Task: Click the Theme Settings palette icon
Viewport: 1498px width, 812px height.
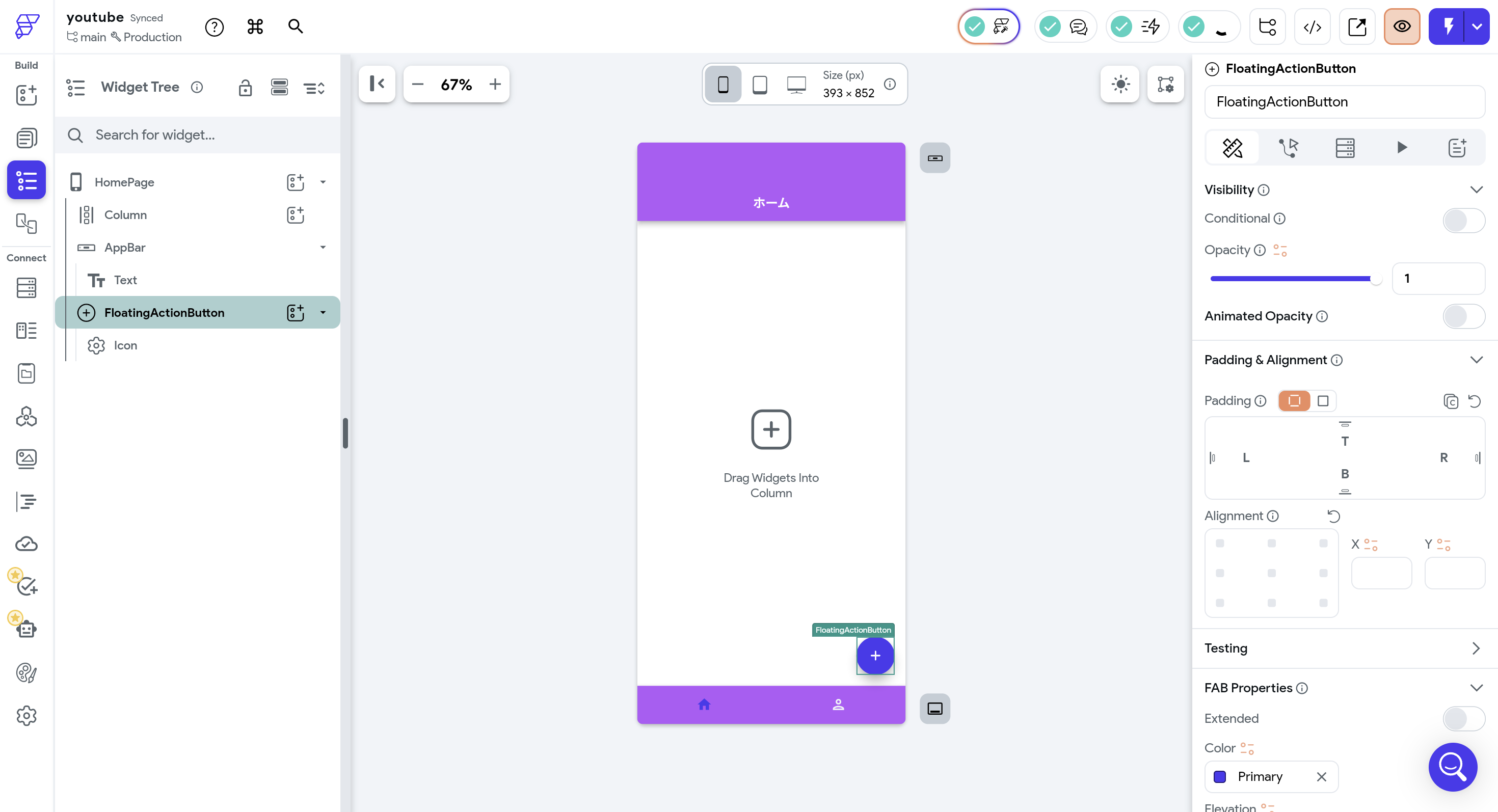Action: [x=26, y=673]
